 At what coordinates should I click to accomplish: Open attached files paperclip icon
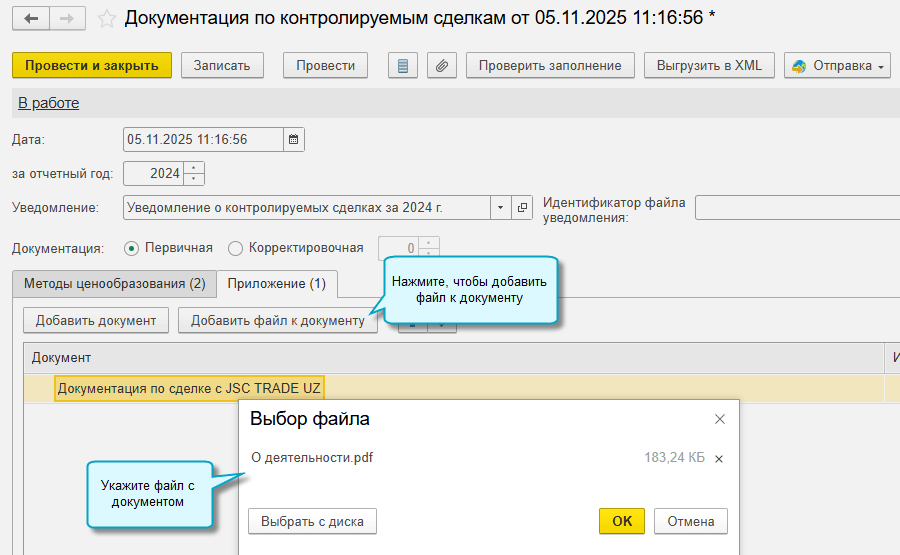tap(441, 66)
